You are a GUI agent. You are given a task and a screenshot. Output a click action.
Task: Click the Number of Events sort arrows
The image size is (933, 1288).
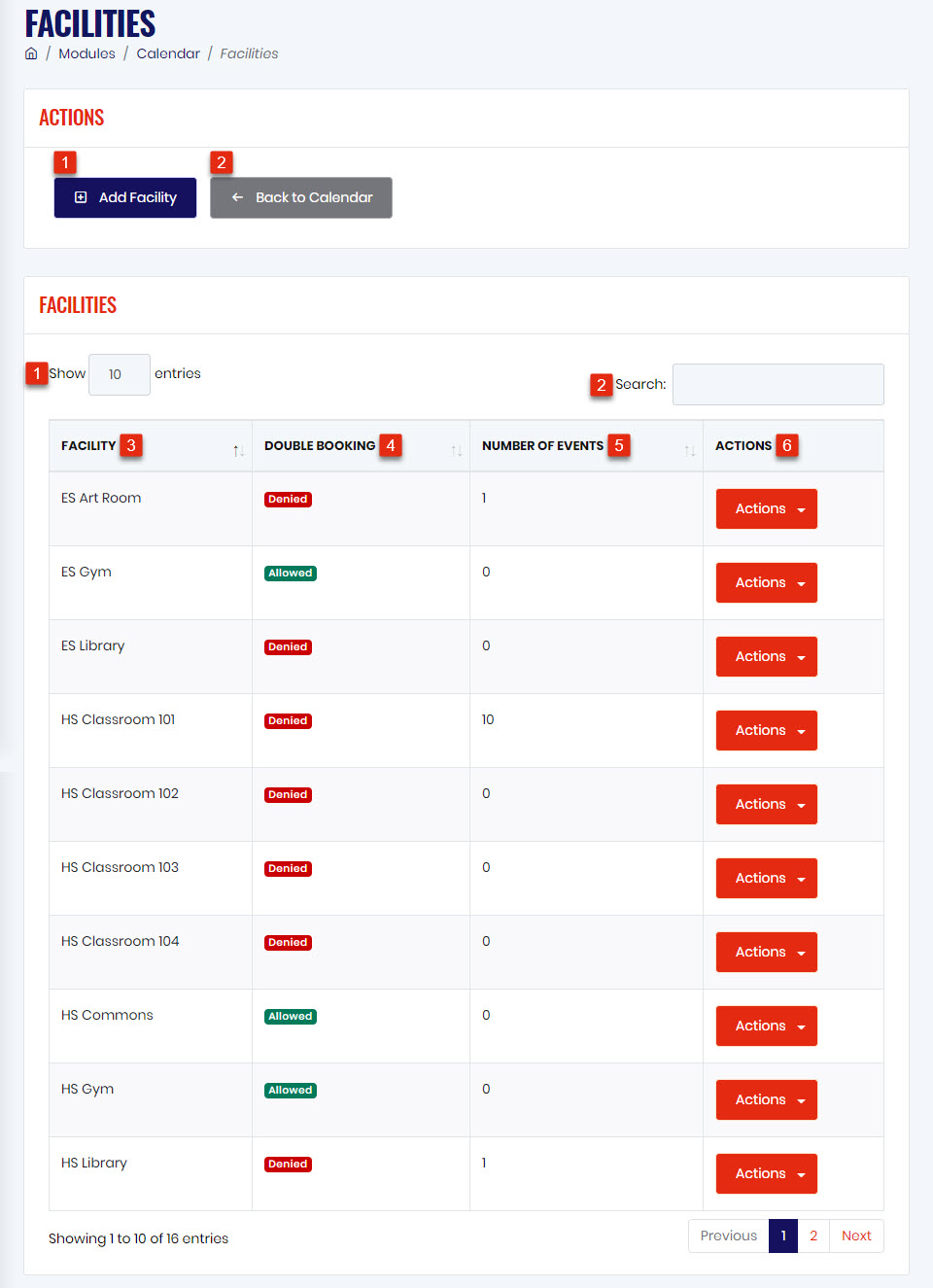point(689,450)
